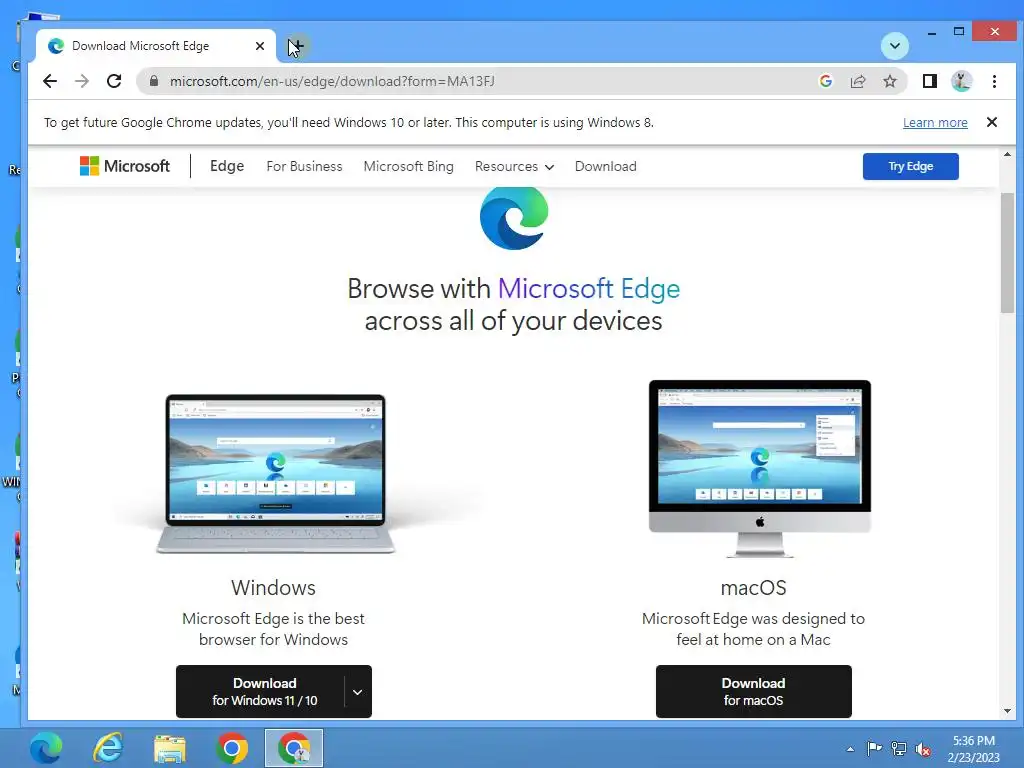This screenshot has height=768, width=1024.
Task: Click the Windows heading text
Action: [x=273, y=587]
